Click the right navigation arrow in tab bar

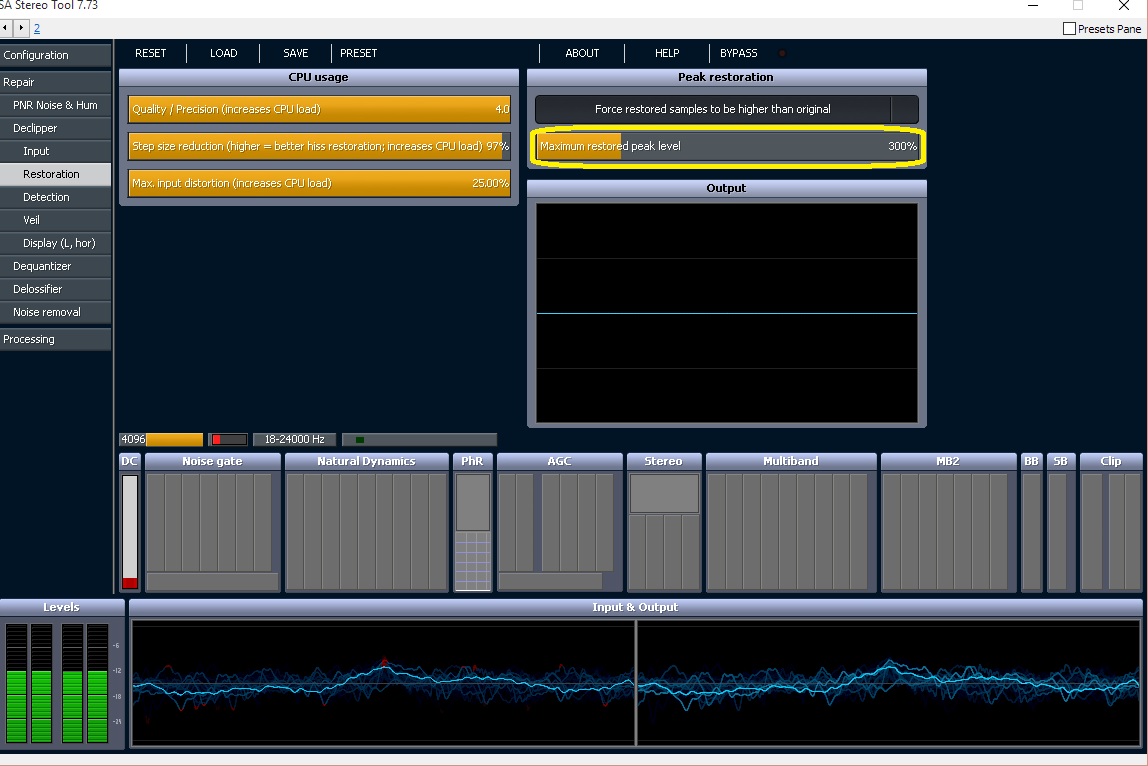tap(20, 28)
